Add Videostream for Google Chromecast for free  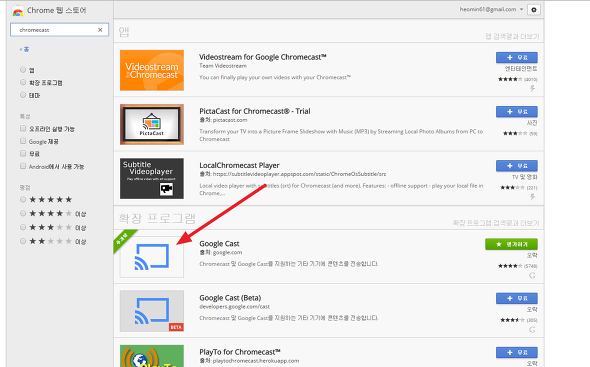[x=517, y=58]
